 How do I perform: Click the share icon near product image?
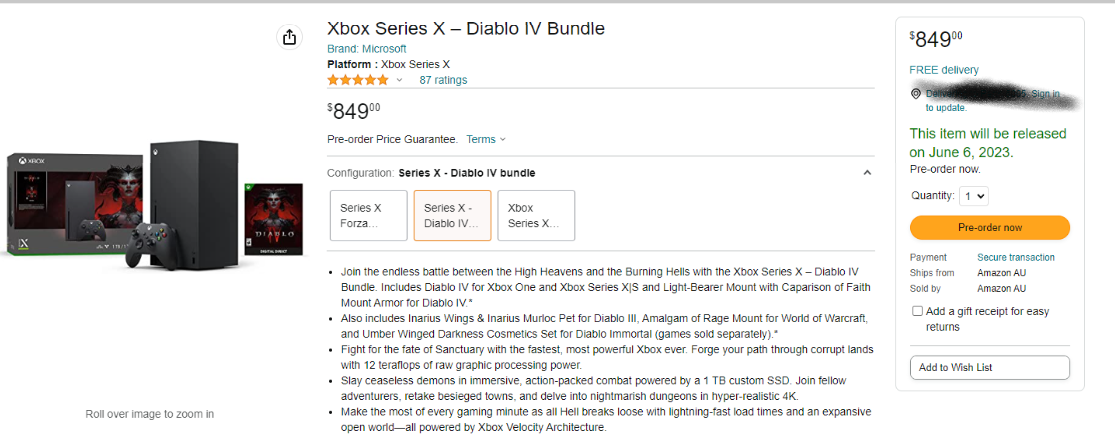tap(289, 37)
